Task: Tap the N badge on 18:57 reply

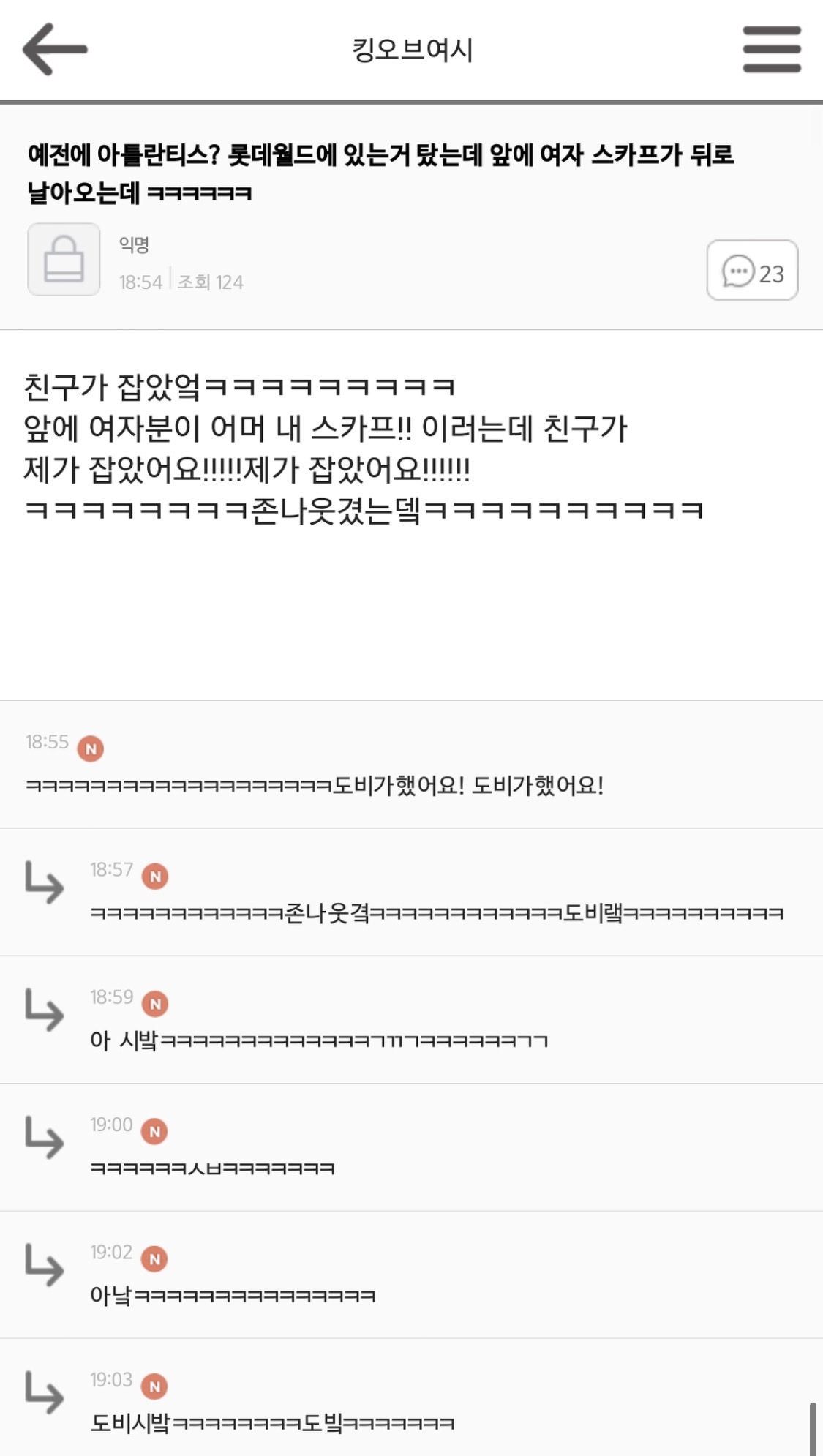Action: 155,876
